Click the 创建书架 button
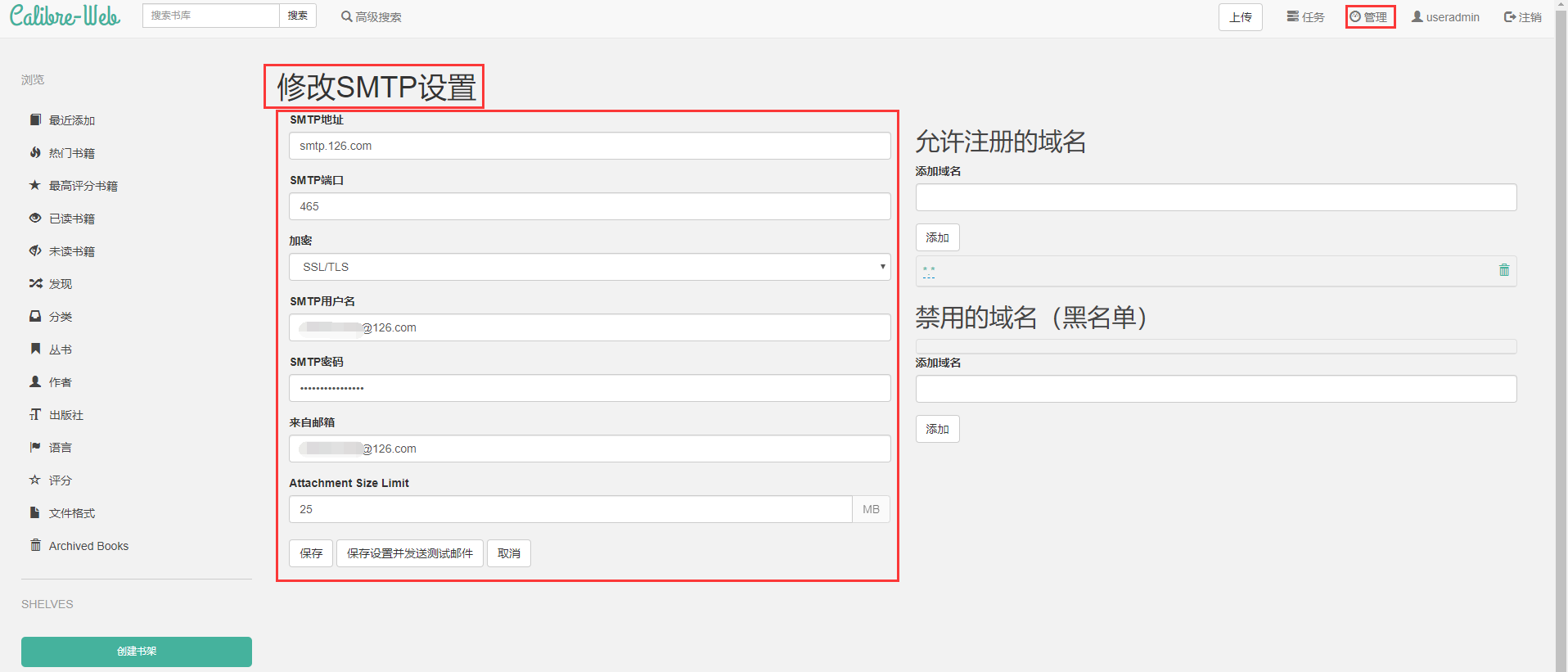The height and width of the screenshot is (672, 1568). point(137,652)
